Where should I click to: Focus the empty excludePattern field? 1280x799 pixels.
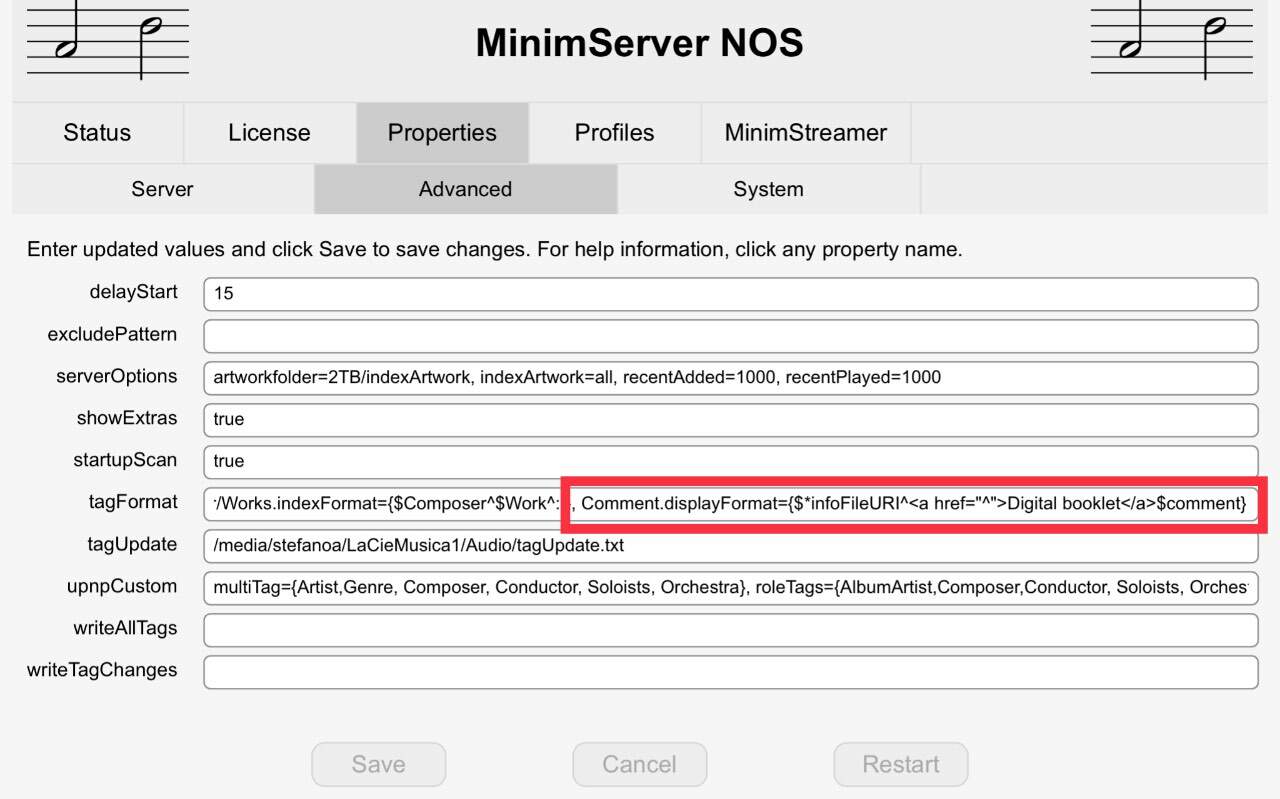point(730,336)
